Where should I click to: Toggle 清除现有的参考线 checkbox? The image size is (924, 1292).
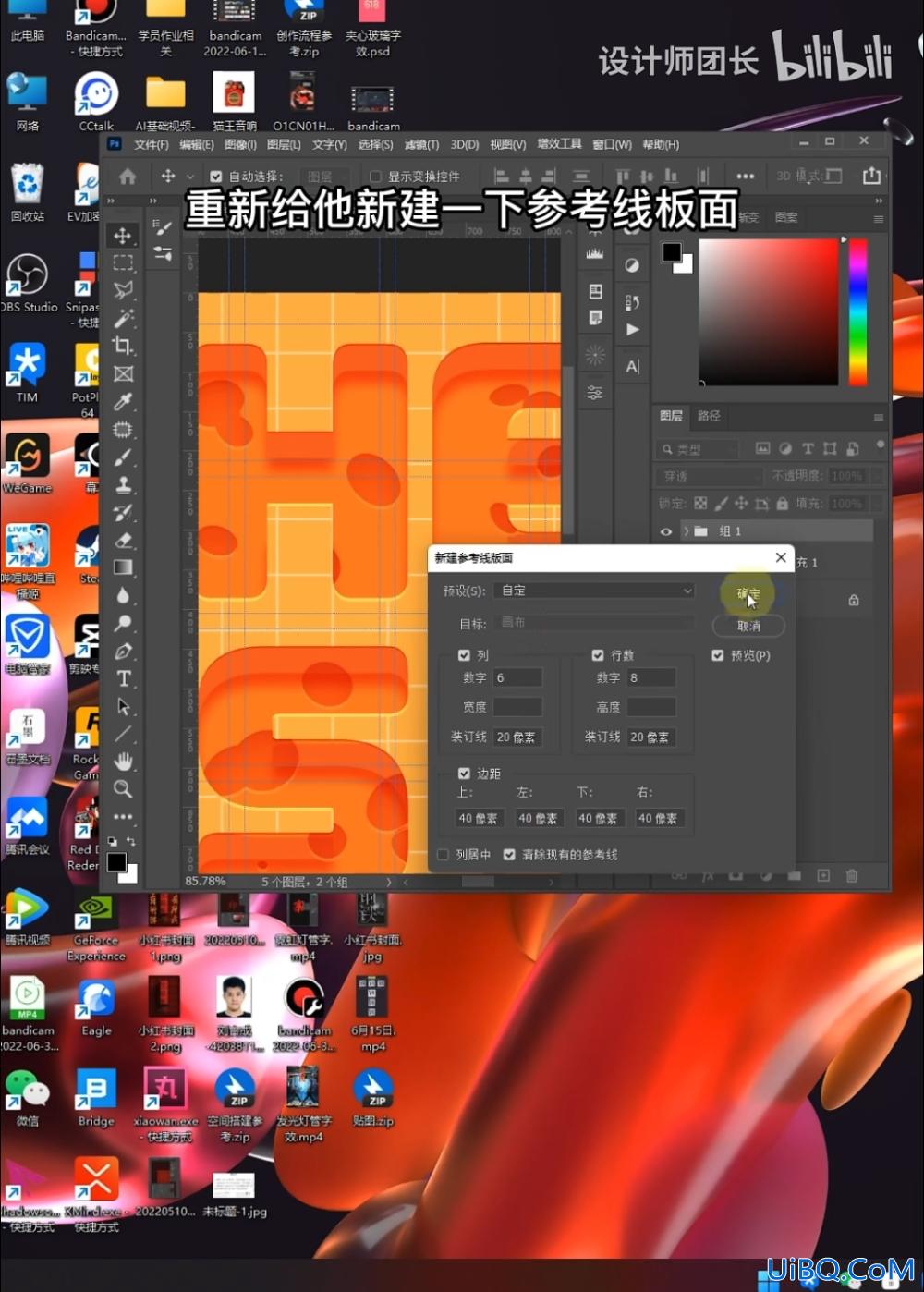coord(509,855)
